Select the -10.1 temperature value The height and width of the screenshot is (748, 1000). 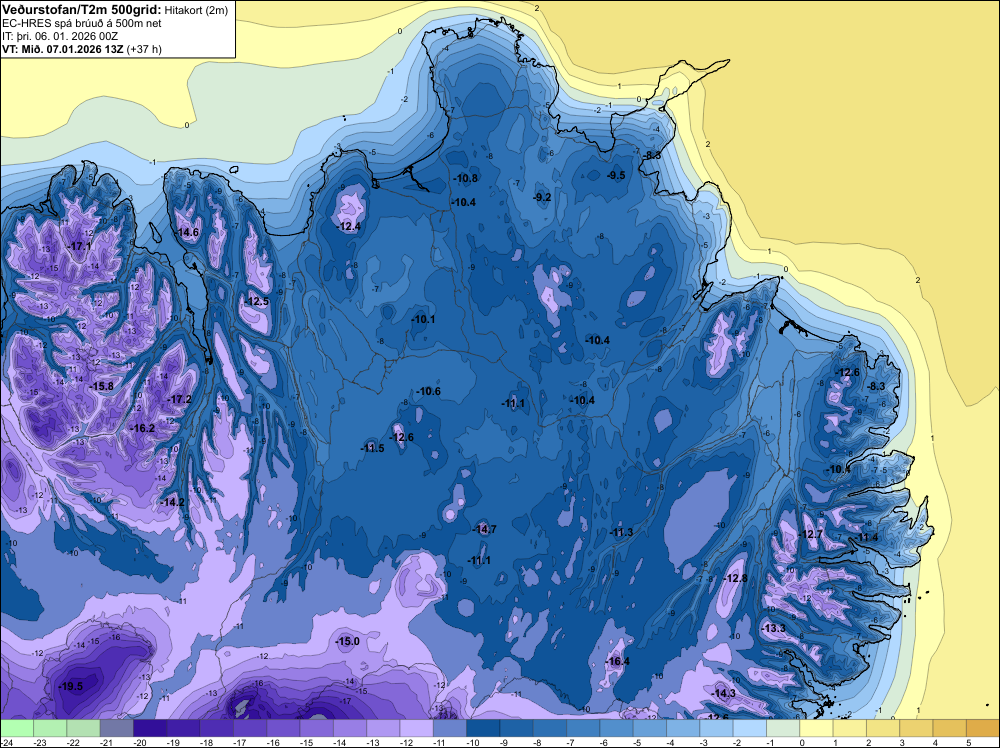pos(423,319)
